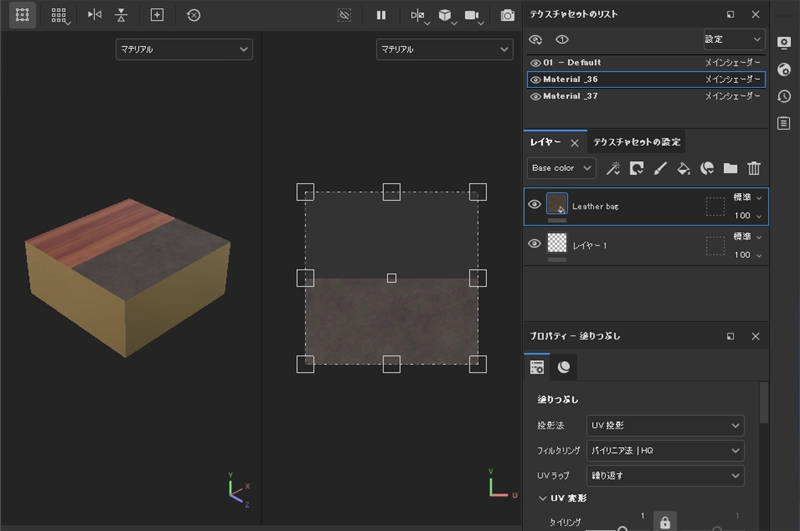Click the tiling slider handle
Viewport: 800px width, 531px height.
point(622,529)
